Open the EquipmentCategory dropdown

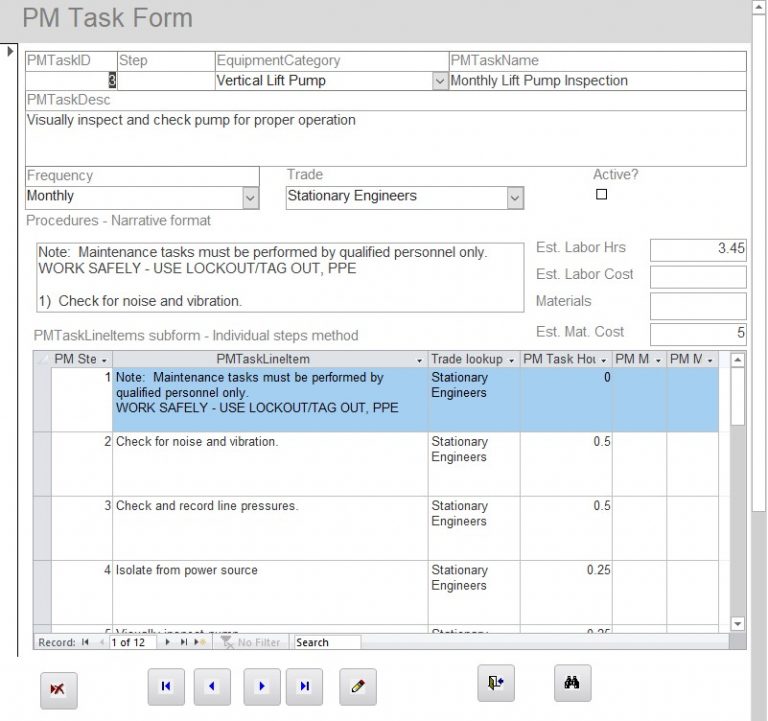coord(439,82)
